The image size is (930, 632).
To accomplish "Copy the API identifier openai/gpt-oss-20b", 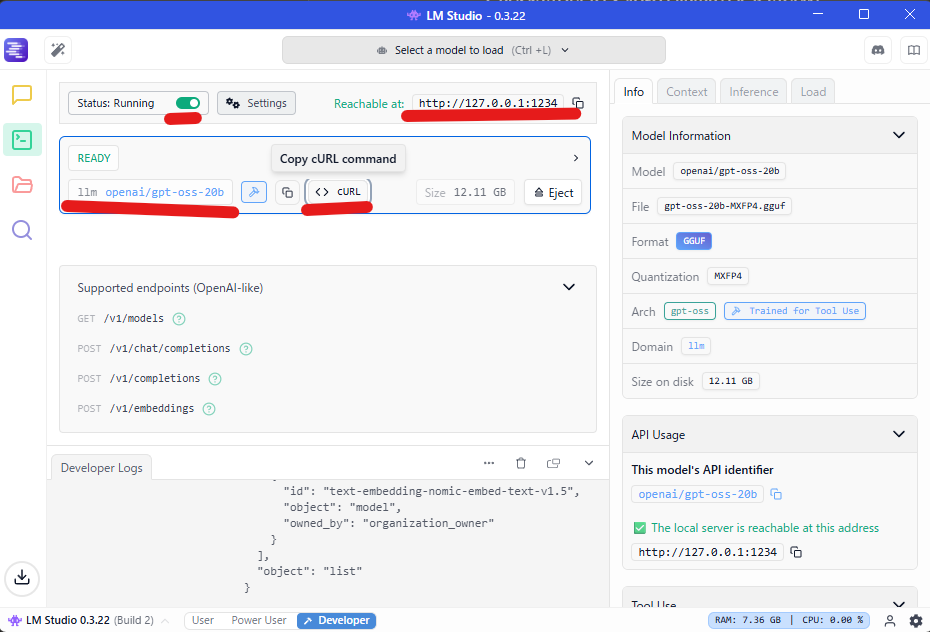I will coord(776,494).
